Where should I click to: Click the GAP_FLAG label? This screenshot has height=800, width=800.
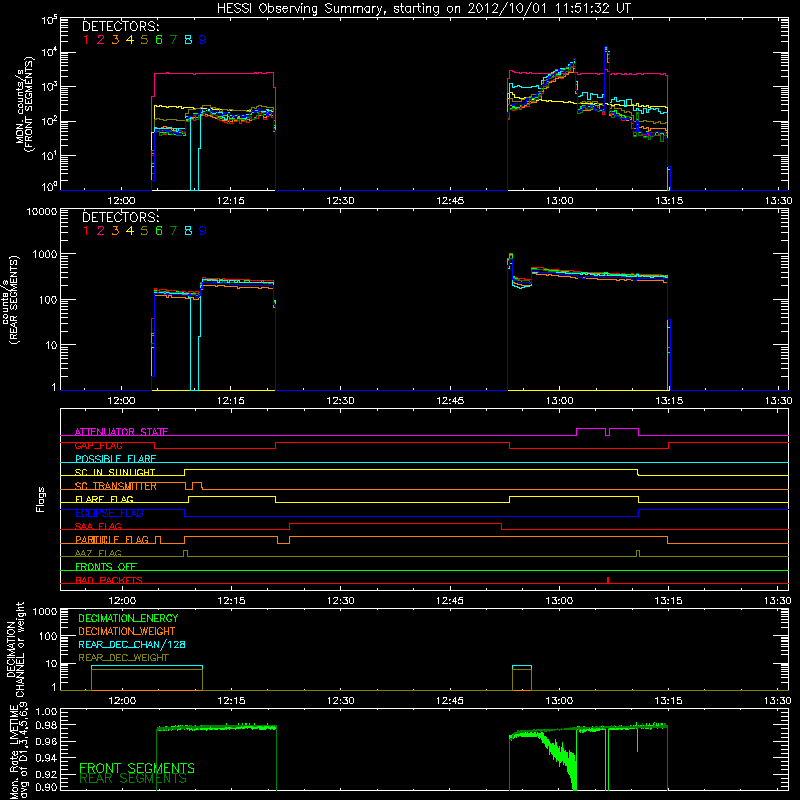[98, 445]
